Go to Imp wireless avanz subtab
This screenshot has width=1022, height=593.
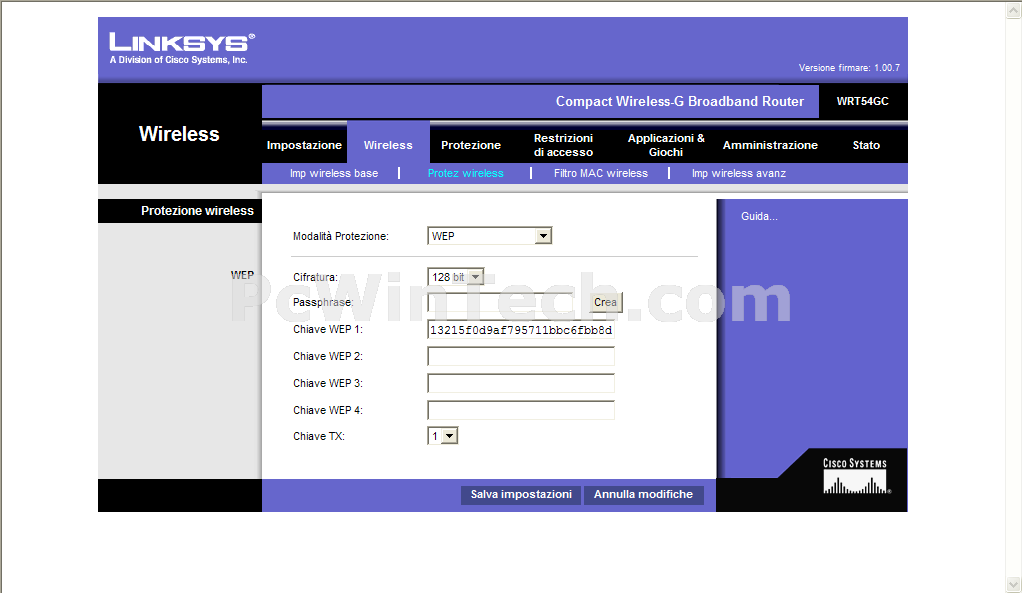pyautogui.click(x=738, y=173)
